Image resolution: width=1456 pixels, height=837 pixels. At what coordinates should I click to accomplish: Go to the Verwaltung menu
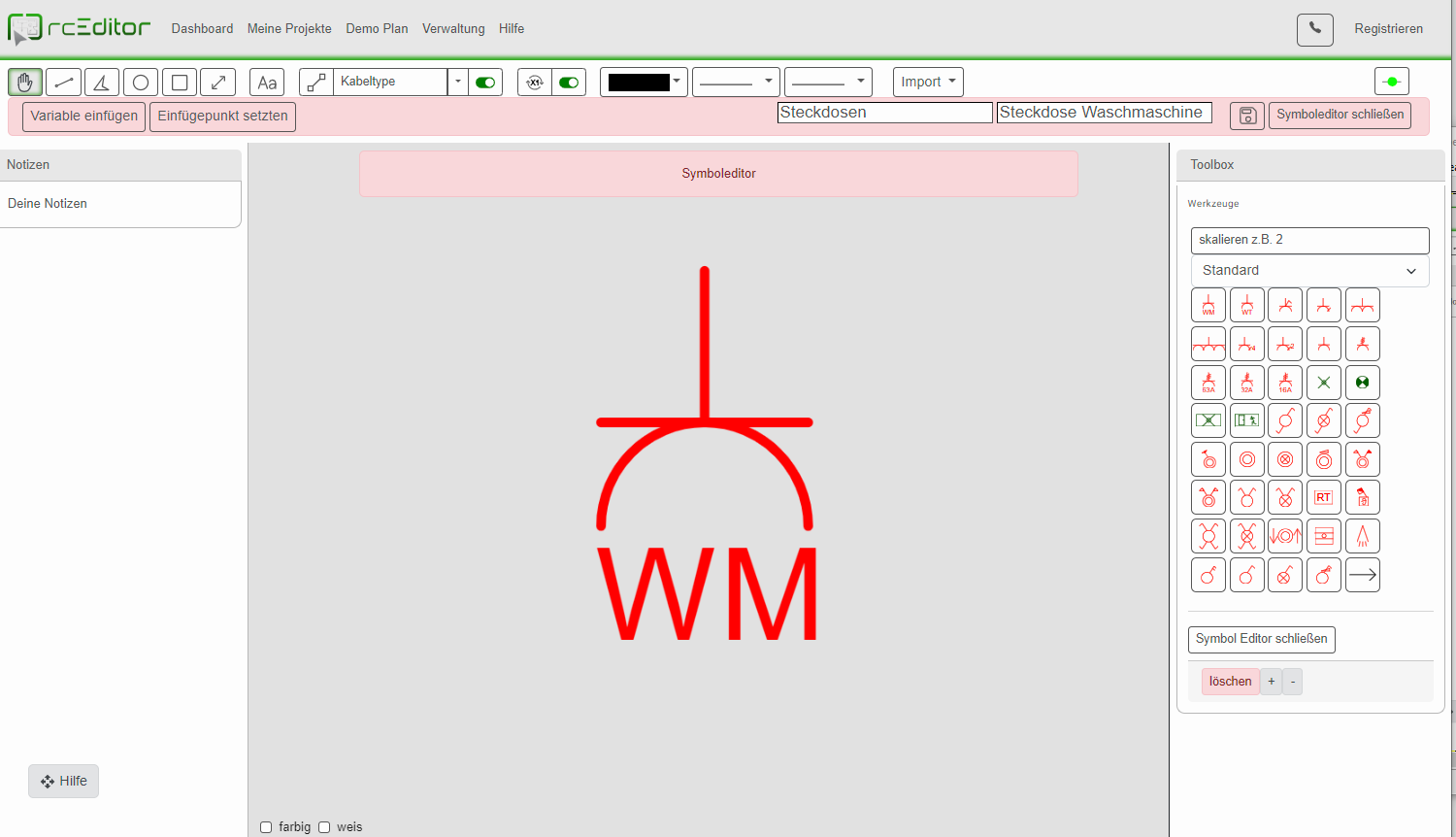tap(452, 28)
